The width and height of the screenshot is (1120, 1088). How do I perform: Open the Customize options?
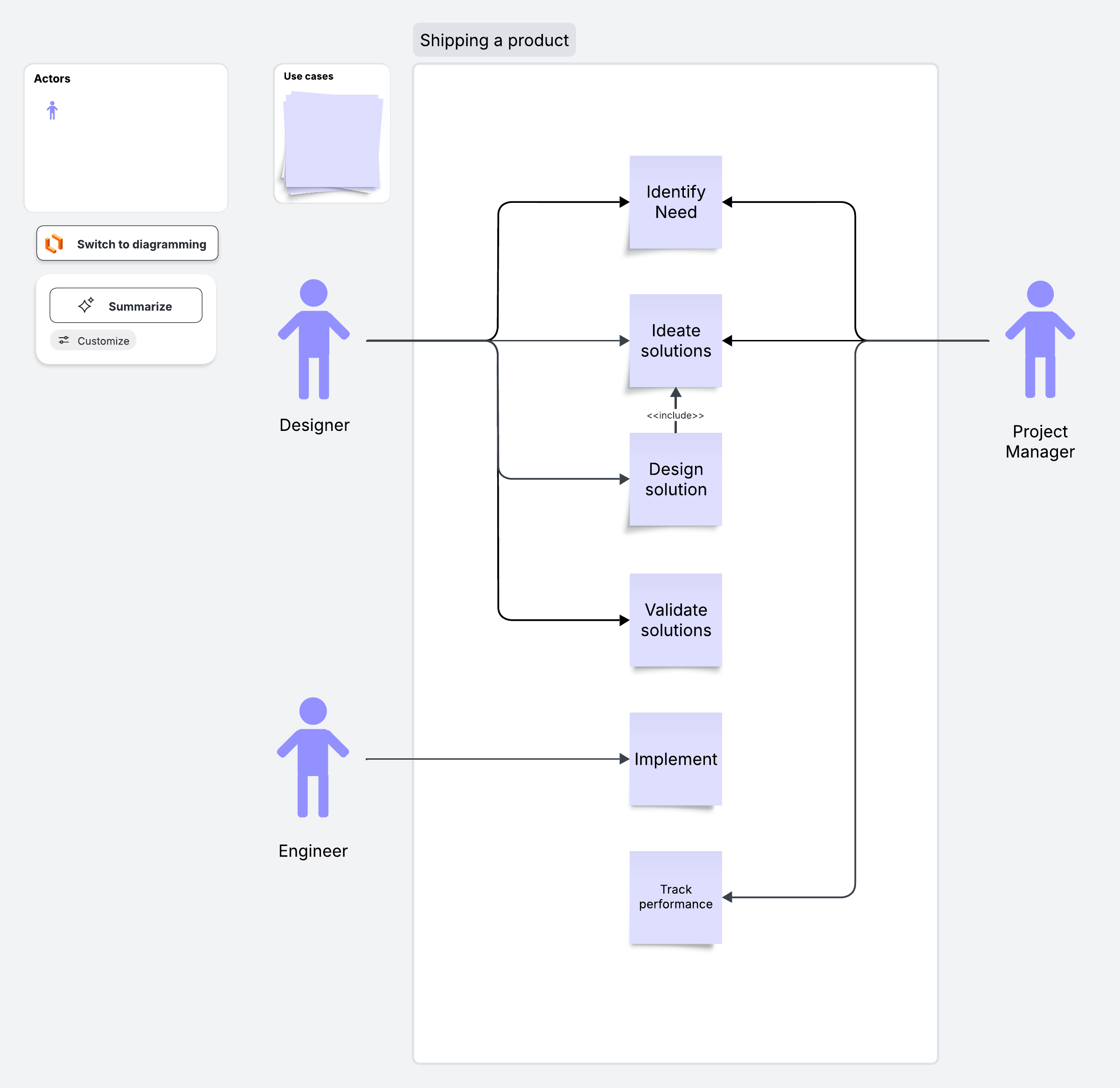pos(93,340)
